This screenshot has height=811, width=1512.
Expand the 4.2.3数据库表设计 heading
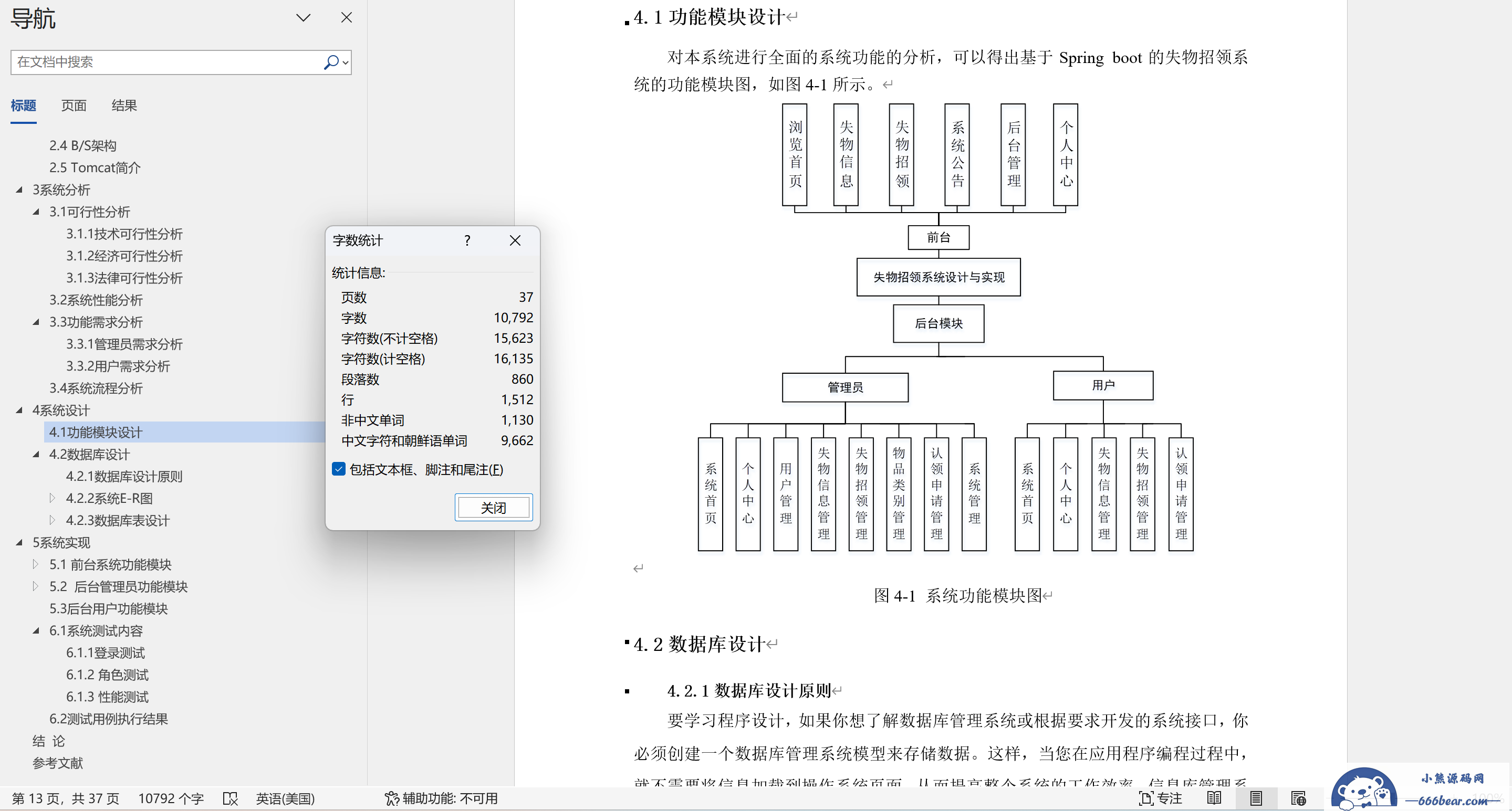pos(52,521)
